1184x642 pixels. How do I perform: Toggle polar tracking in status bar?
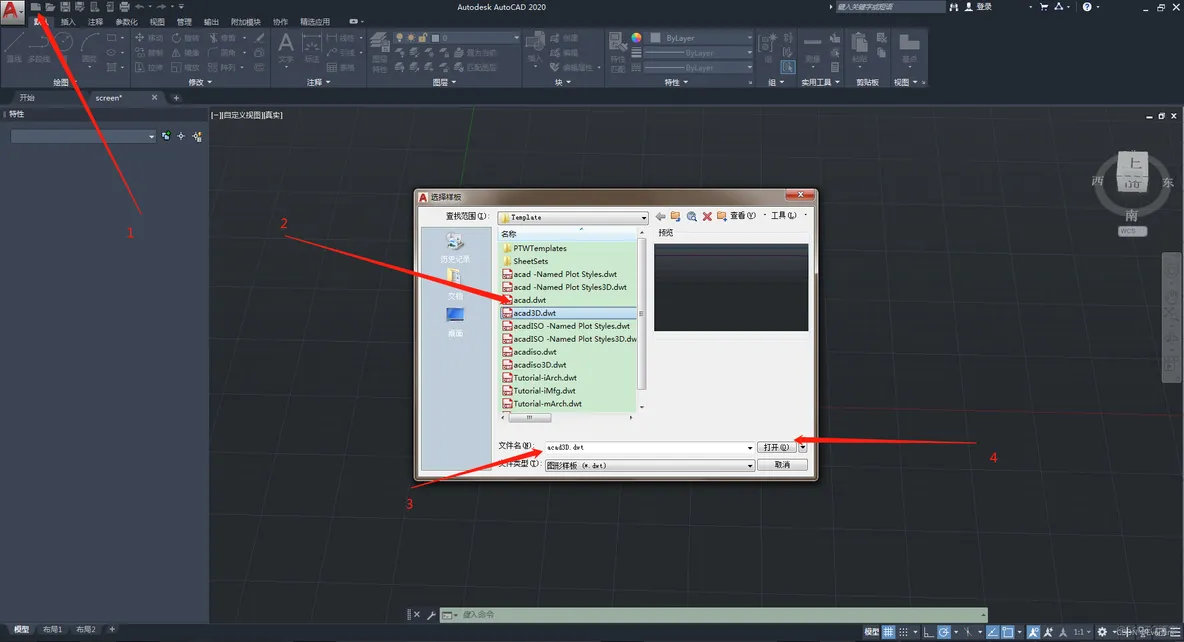click(944, 631)
